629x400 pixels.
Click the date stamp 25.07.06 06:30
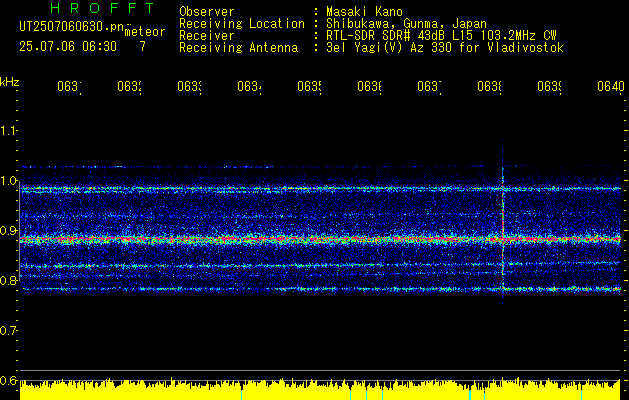point(68,47)
